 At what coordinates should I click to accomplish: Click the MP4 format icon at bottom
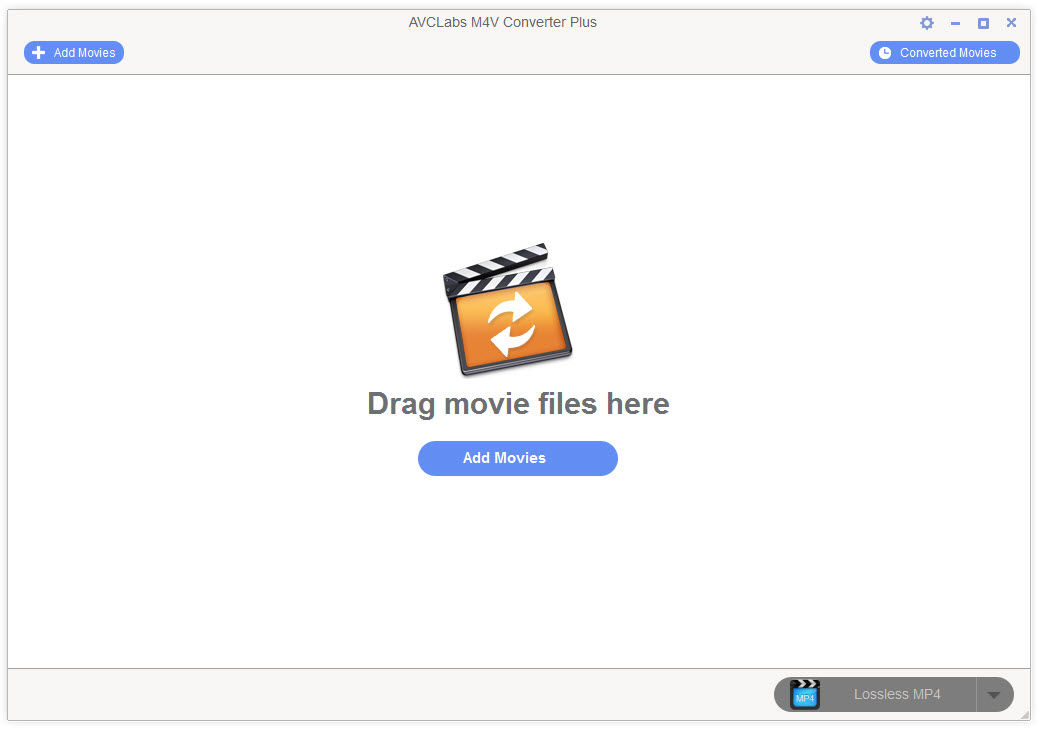click(x=805, y=694)
